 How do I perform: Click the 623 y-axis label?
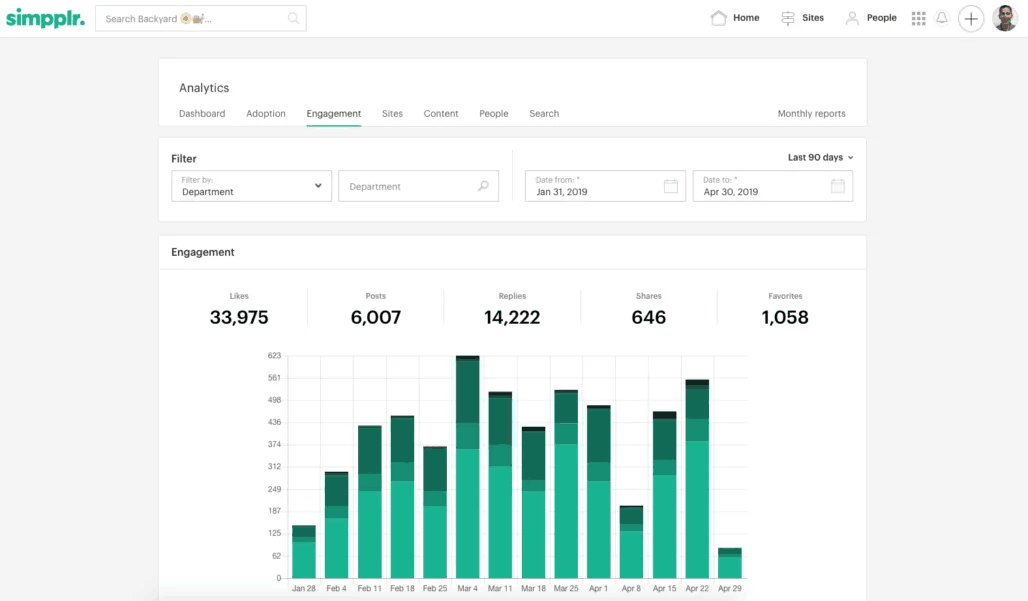[274, 355]
